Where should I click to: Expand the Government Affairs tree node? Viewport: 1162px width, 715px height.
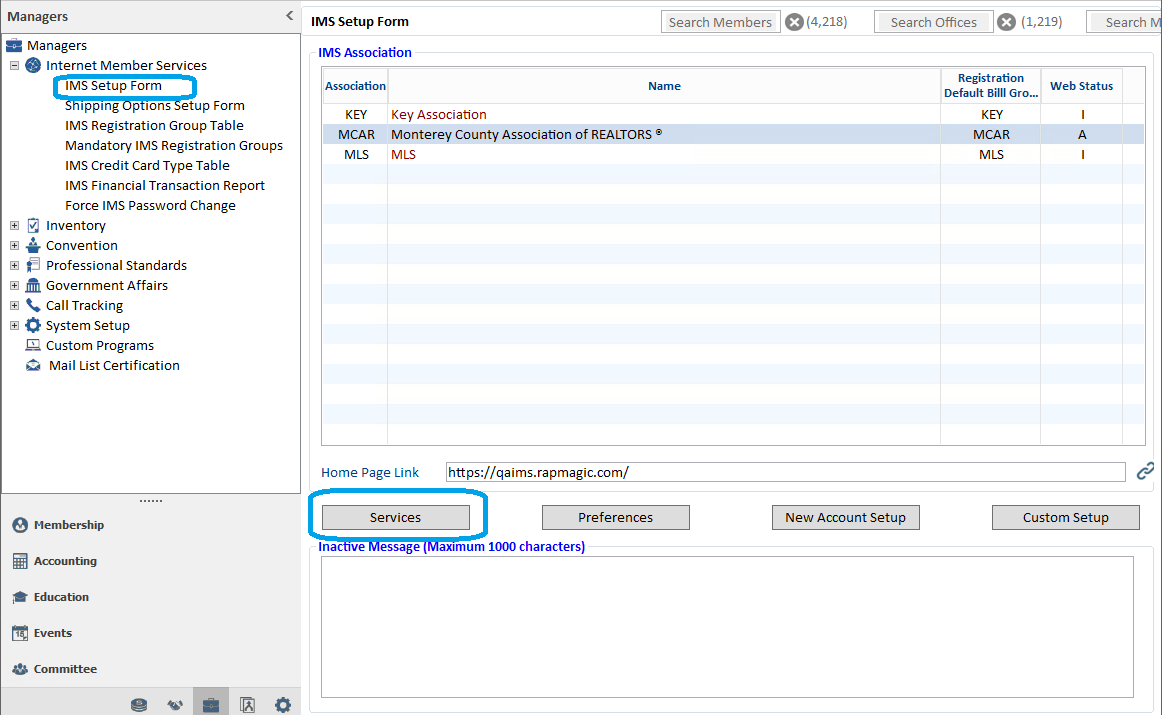[x=14, y=285]
